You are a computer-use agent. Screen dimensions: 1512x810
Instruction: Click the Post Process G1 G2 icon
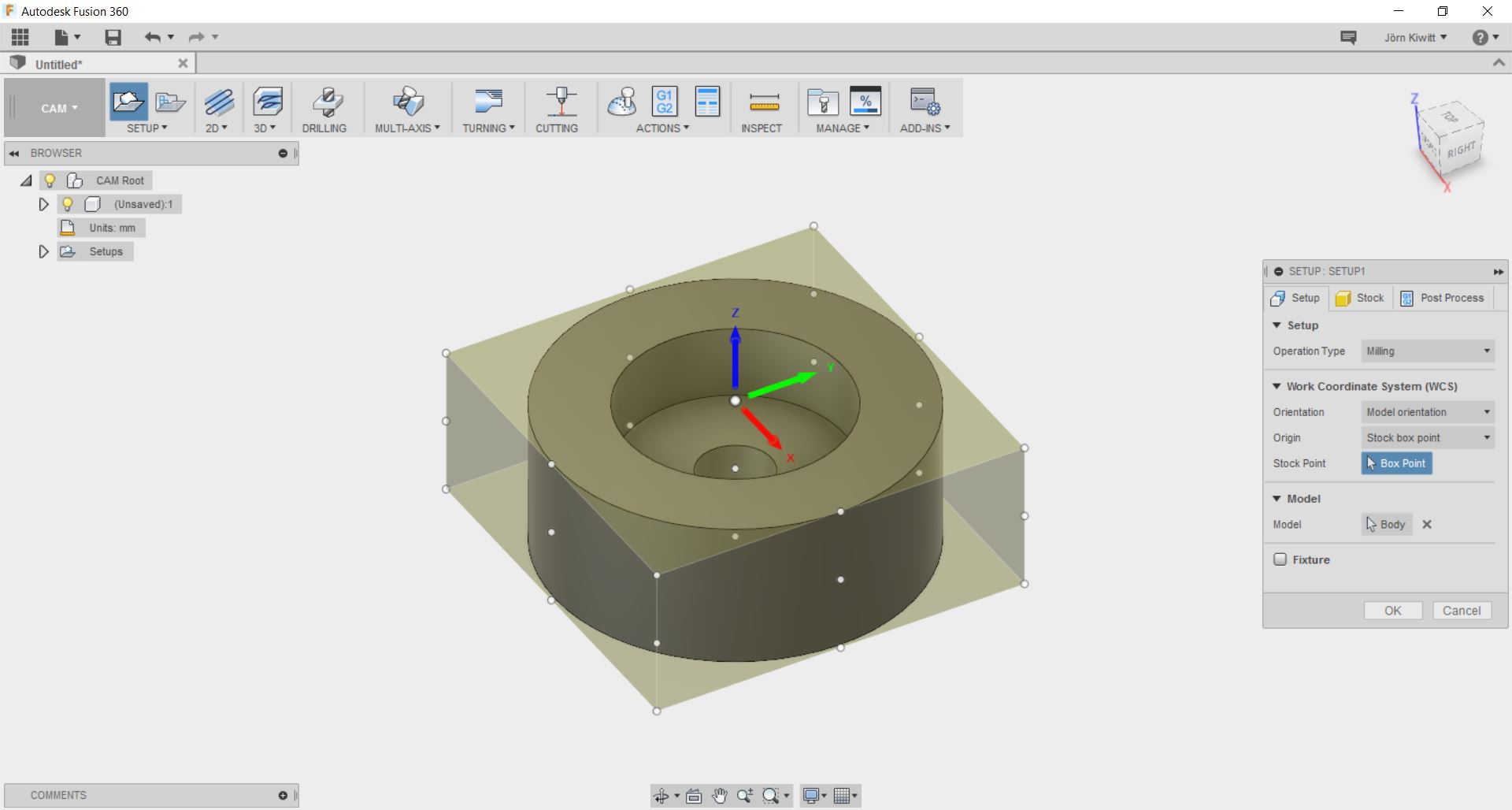665,102
